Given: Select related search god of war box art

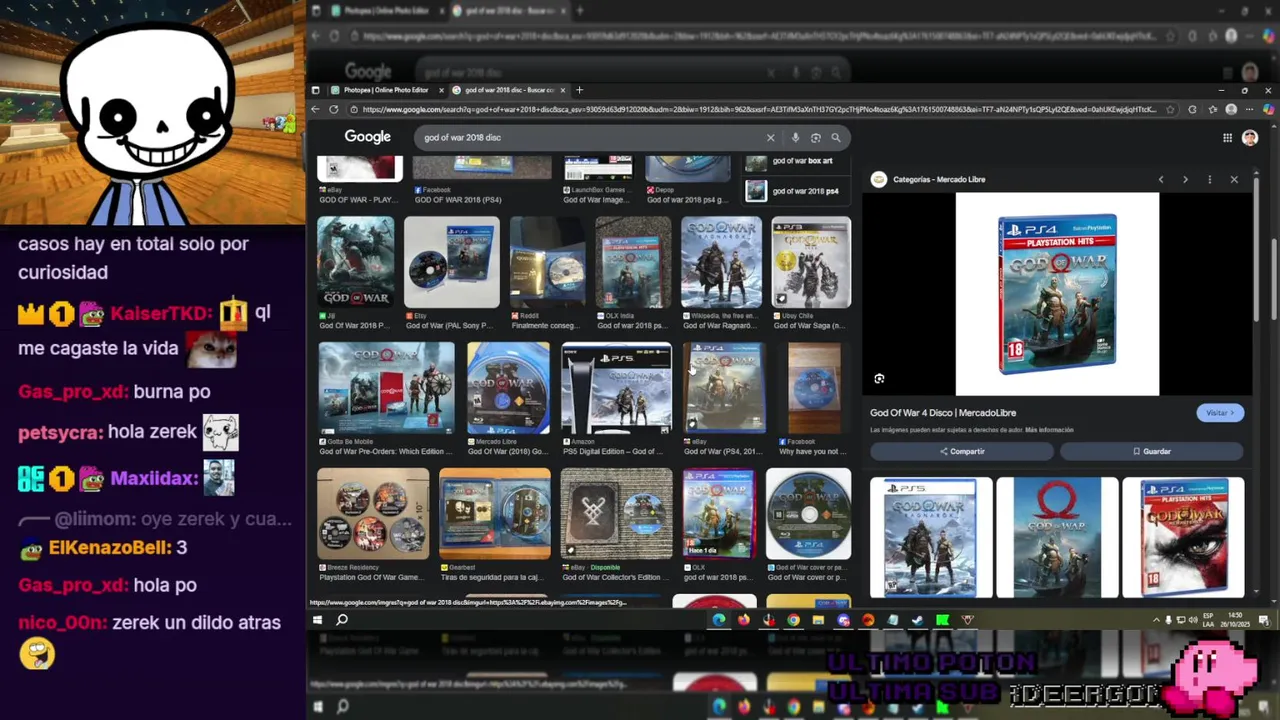Looking at the screenshot, I should click(798, 162).
